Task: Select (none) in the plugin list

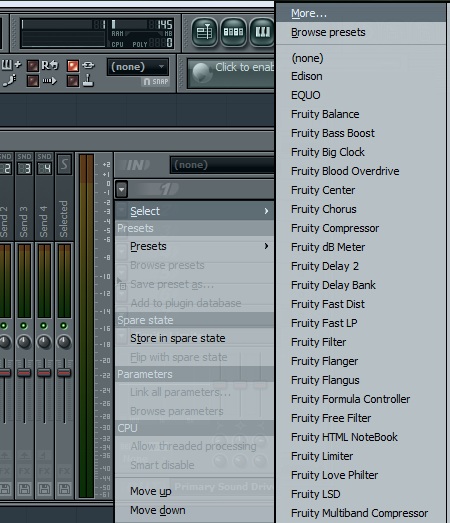Action: tap(361, 58)
